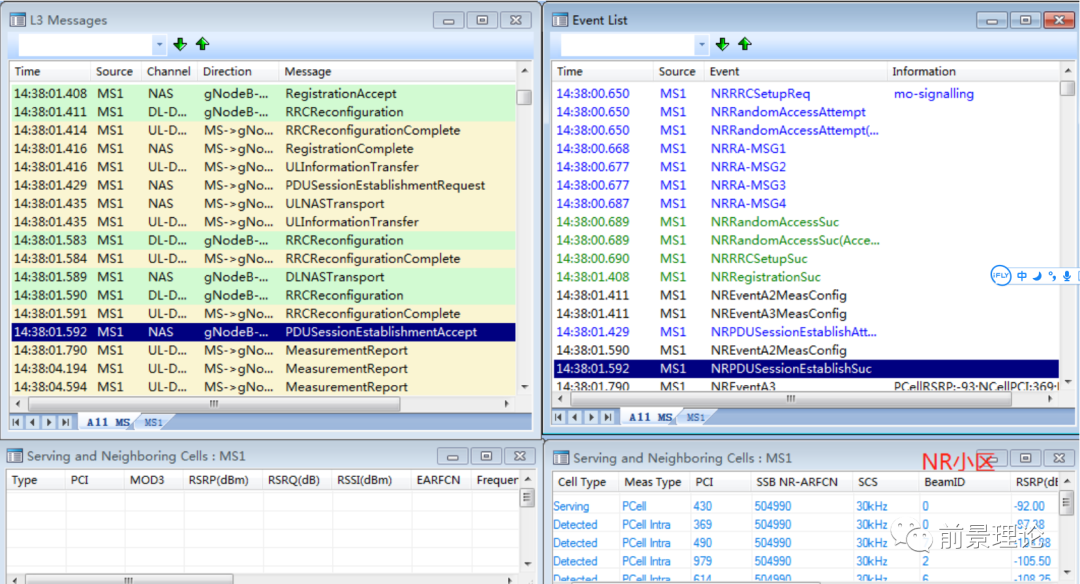The width and height of the screenshot is (1080, 584).
Task: Click Event column header in Event List
Action: 796,71
